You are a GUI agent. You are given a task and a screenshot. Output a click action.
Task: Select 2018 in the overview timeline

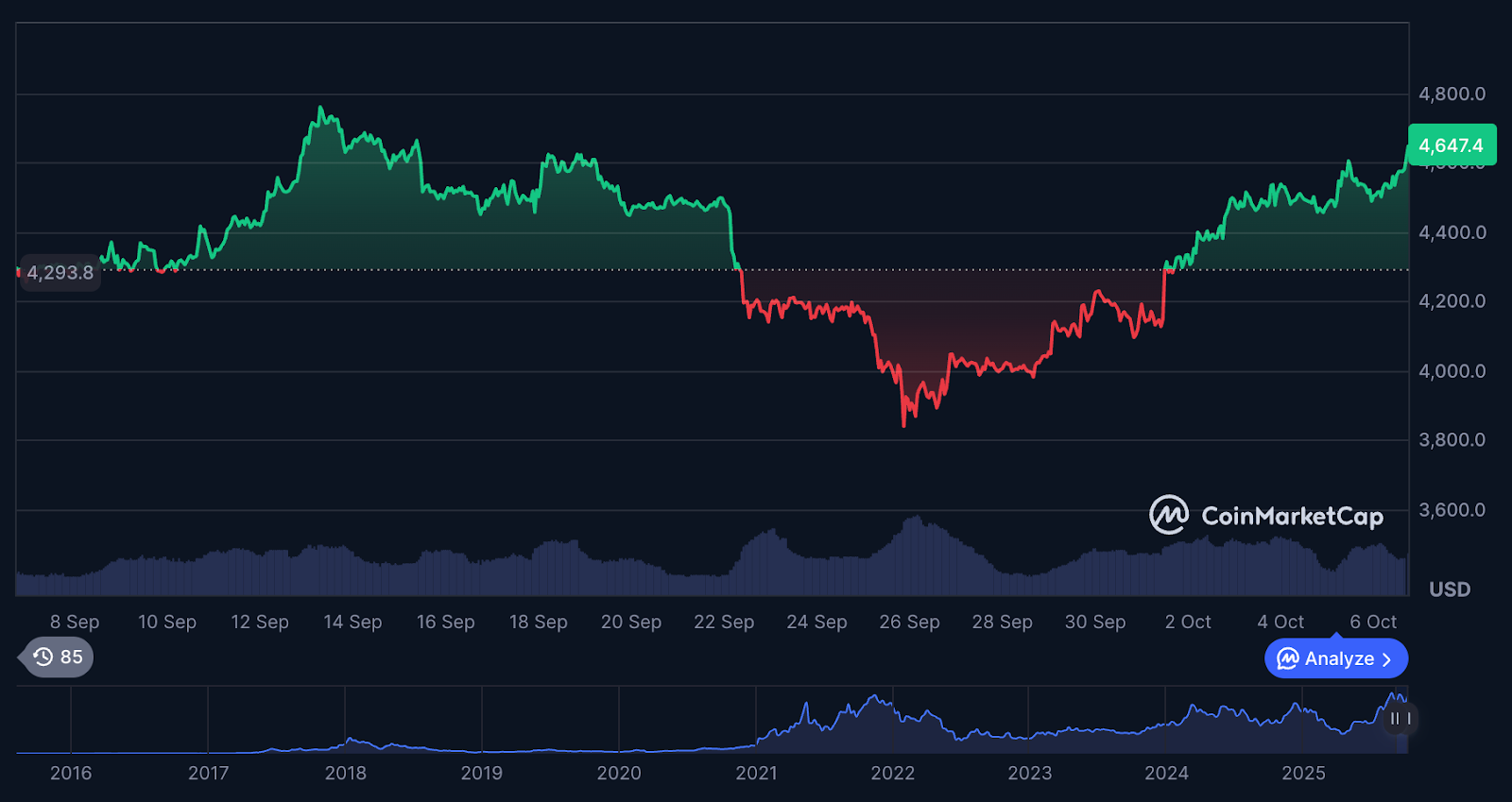(x=345, y=773)
